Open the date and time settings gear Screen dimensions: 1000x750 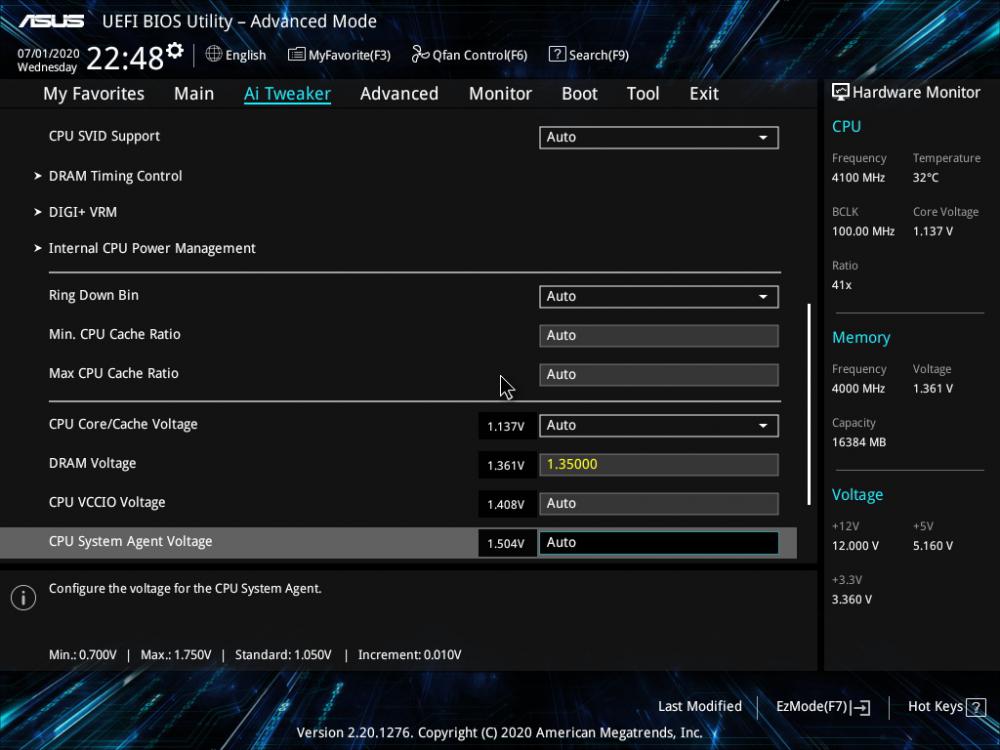click(x=175, y=51)
